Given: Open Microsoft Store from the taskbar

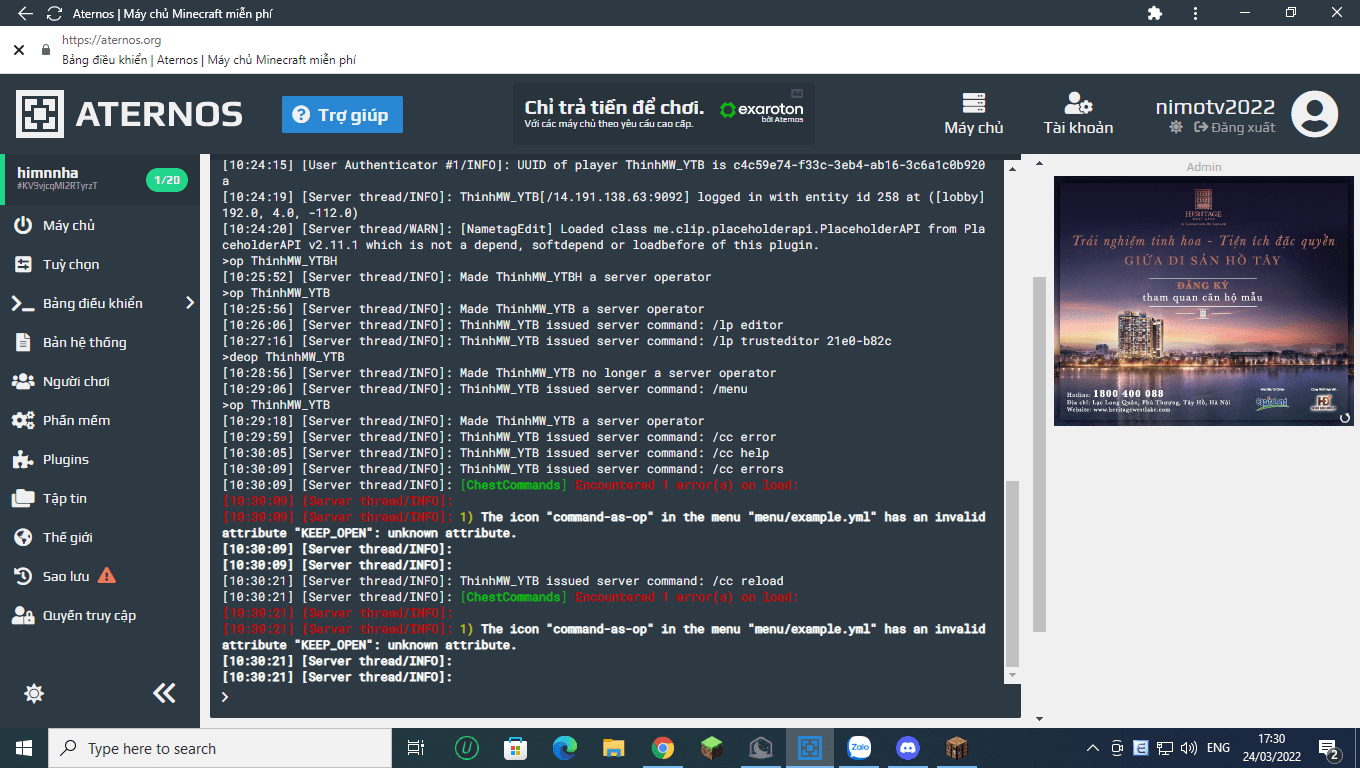Looking at the screenshot, I should pos(515,748).
